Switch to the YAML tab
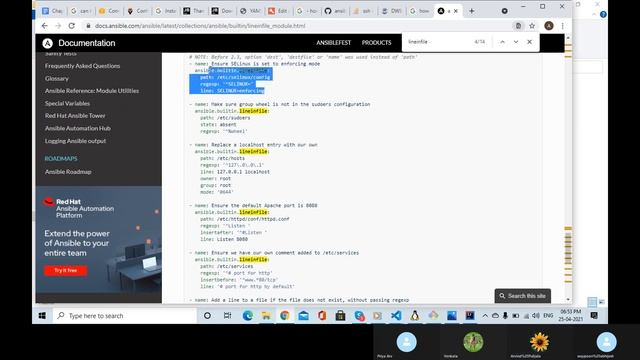 (x=250, y=11)
